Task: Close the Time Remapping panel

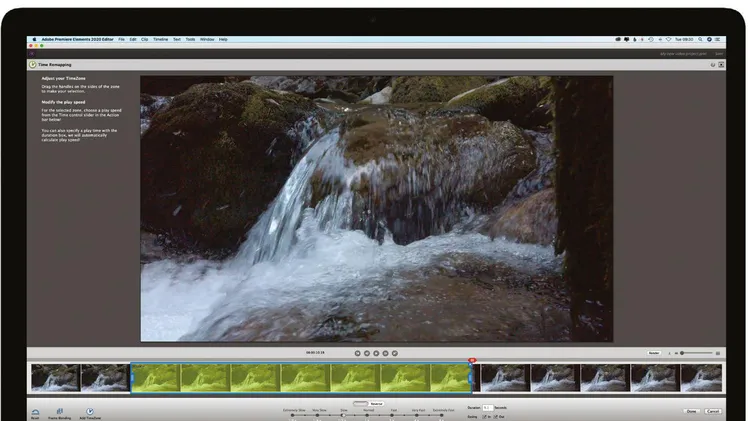Action: click(x=721, y=65)
